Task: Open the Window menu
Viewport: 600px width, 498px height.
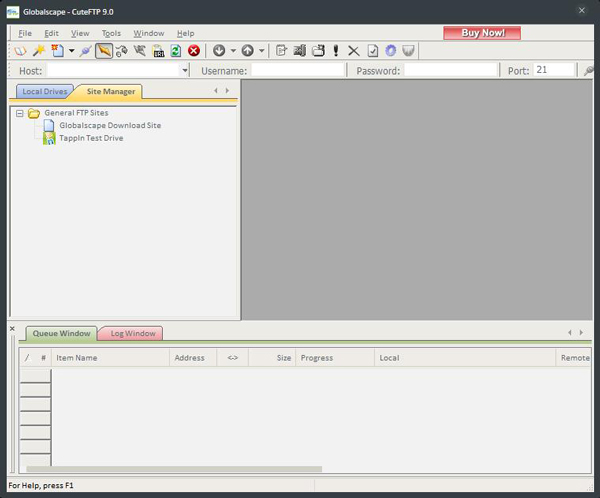Action: (148, 33)
